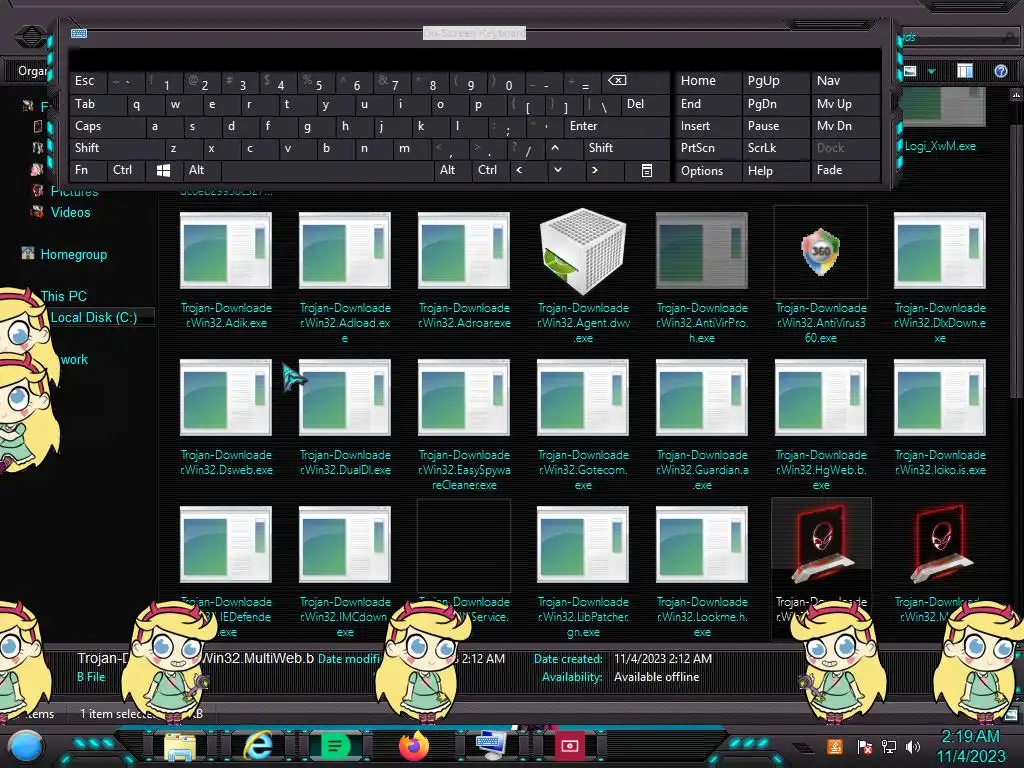Select Trojan-Downloader.Win32.IMCdown.exe icon
The image size is (1024, 768).
point(345,544)
